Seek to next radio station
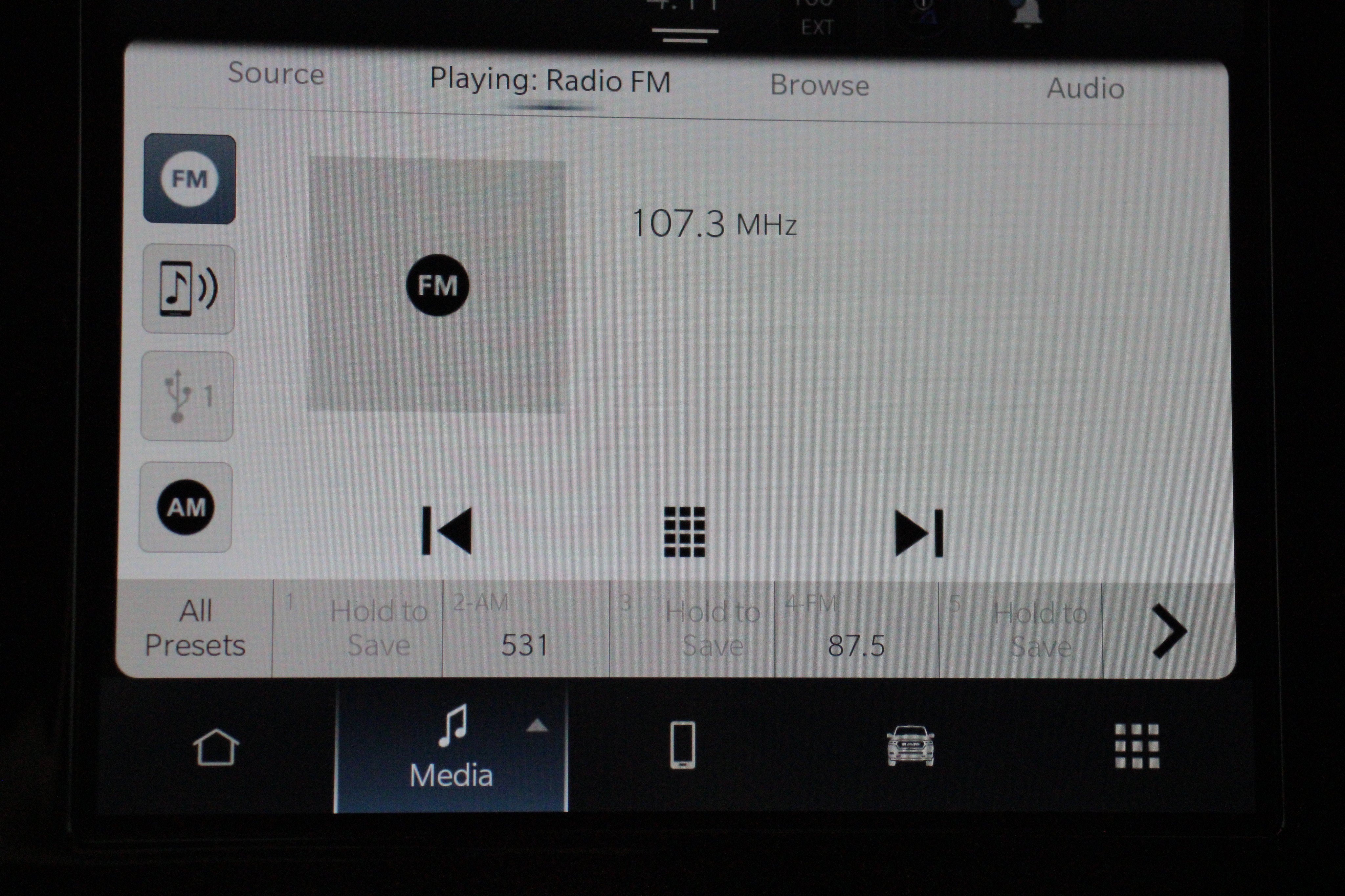Viewport: 1345px width, 896px height. (x=918, y=533)
